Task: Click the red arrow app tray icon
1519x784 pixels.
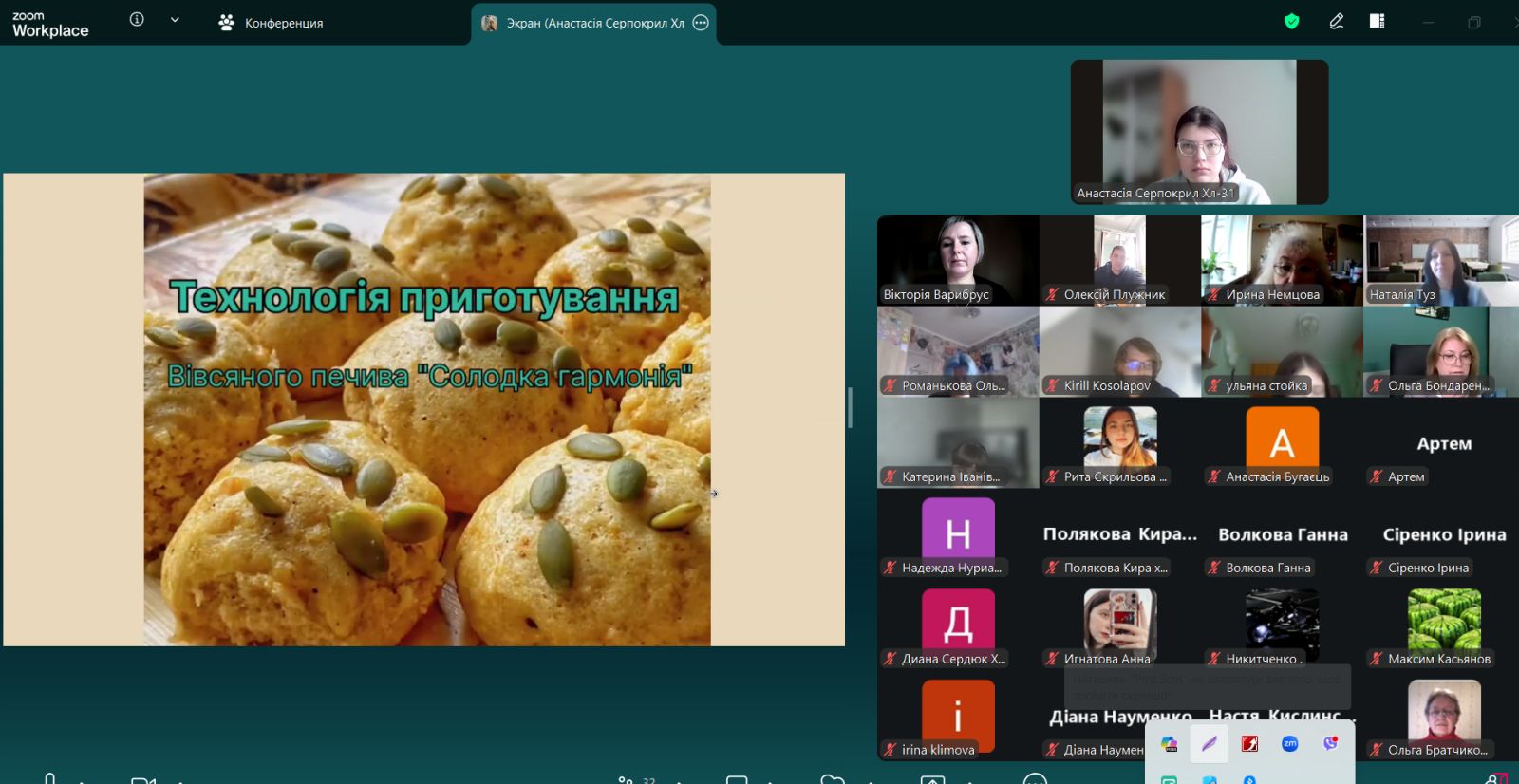Action: 1249,744
